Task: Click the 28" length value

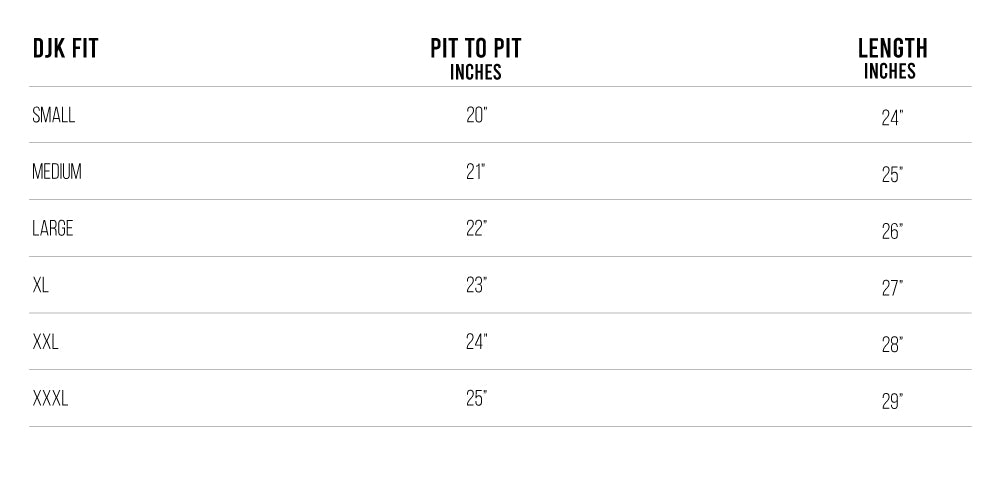Action: [x=892, y=344]
